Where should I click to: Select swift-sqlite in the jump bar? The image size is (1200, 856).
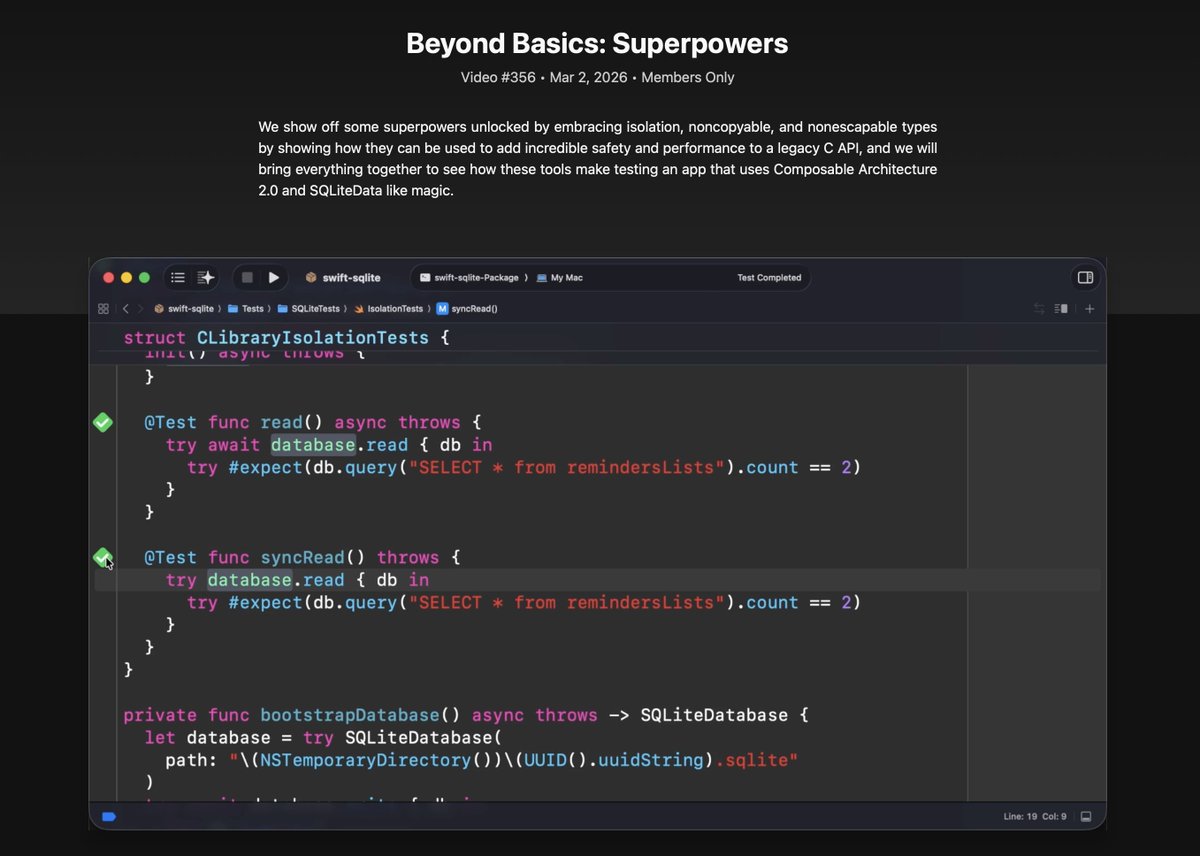tap(184, 309)
